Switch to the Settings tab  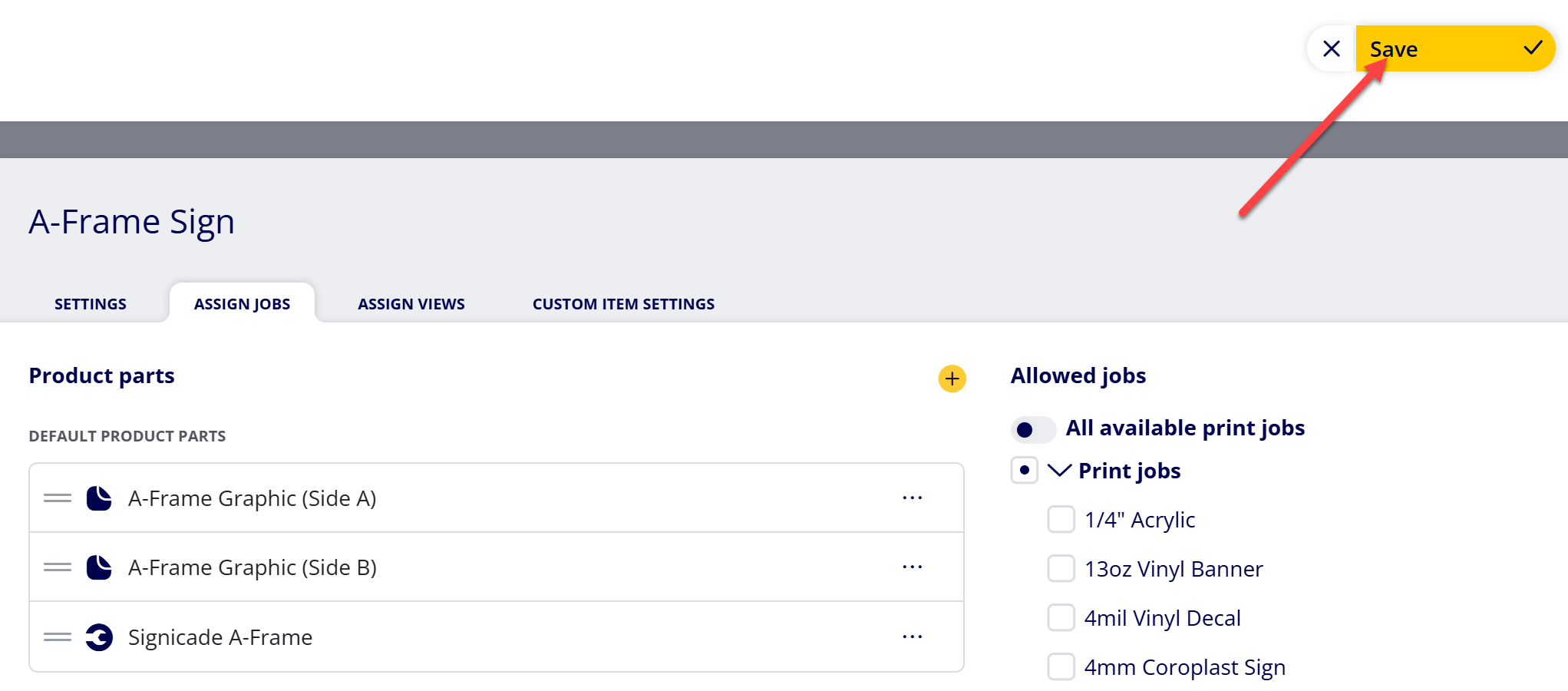point(91,304)
